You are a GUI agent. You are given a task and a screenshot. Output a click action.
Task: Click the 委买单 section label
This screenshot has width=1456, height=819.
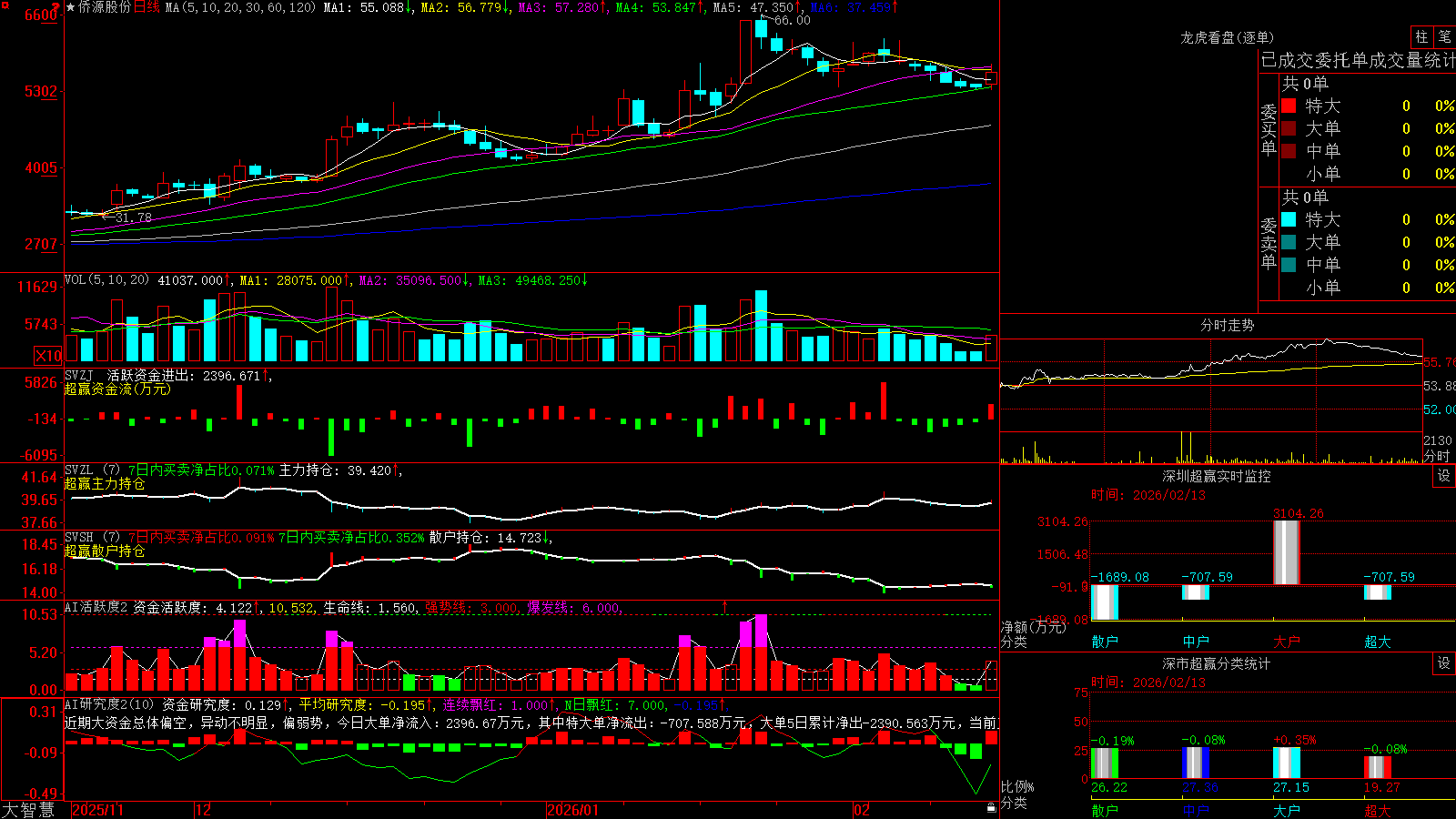point(1269,129)
